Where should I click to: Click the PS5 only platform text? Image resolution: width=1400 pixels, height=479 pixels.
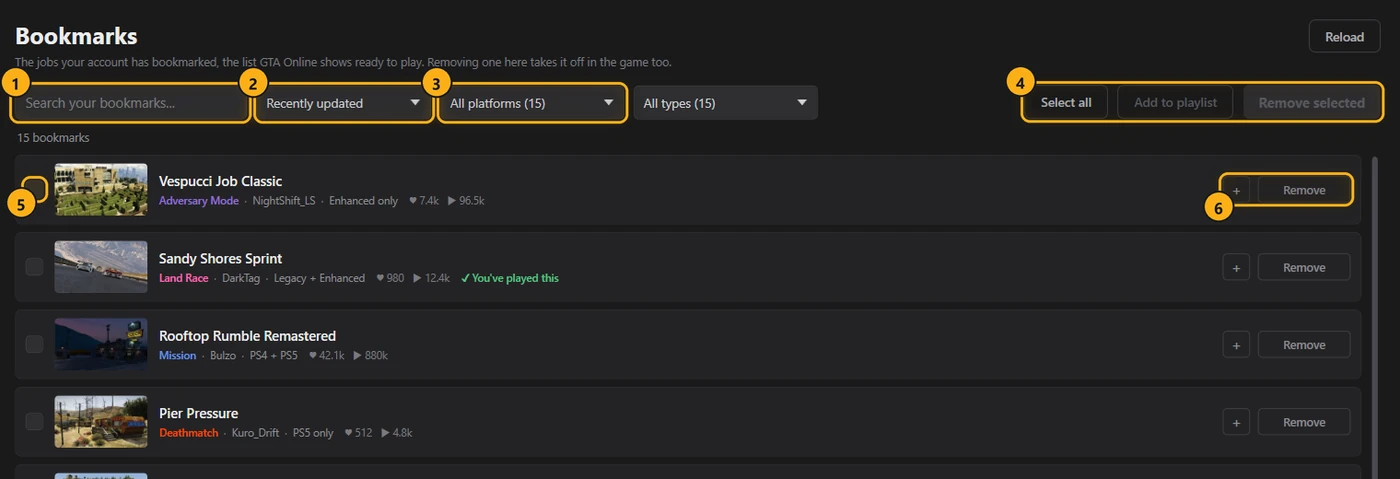[x=313, y=433]
